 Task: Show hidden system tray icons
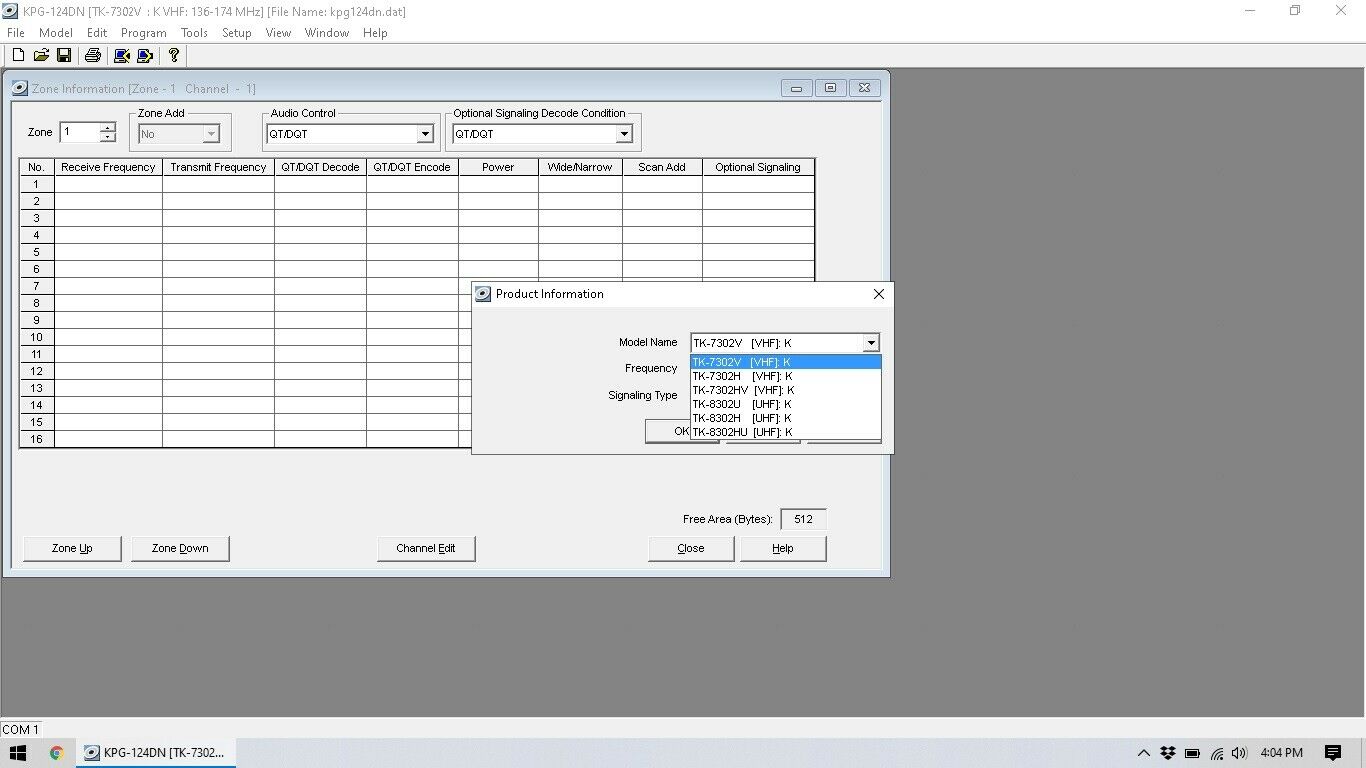[1144, 753]
